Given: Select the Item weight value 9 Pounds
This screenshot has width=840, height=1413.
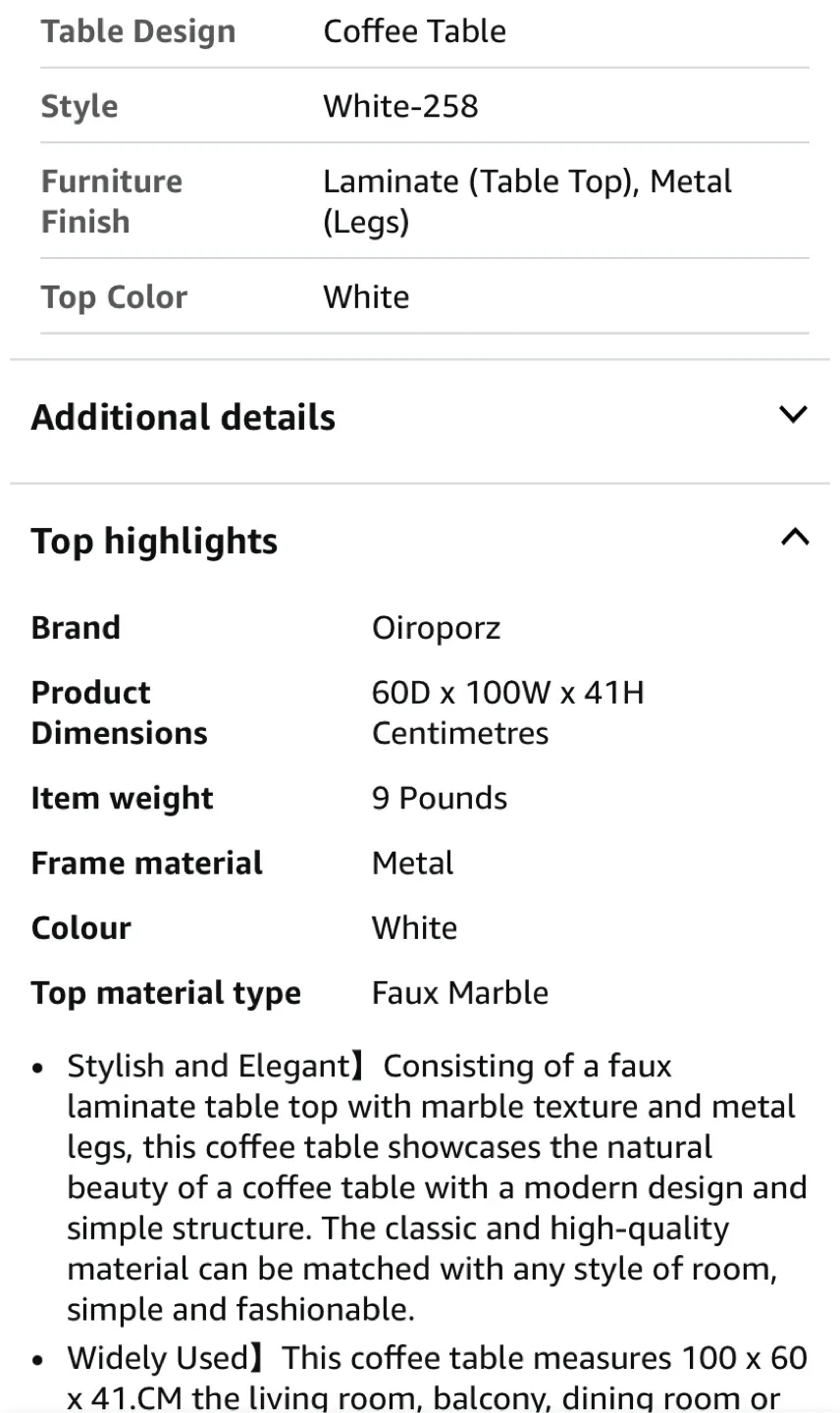Looking at the screenshot, I should coord(439,797).
